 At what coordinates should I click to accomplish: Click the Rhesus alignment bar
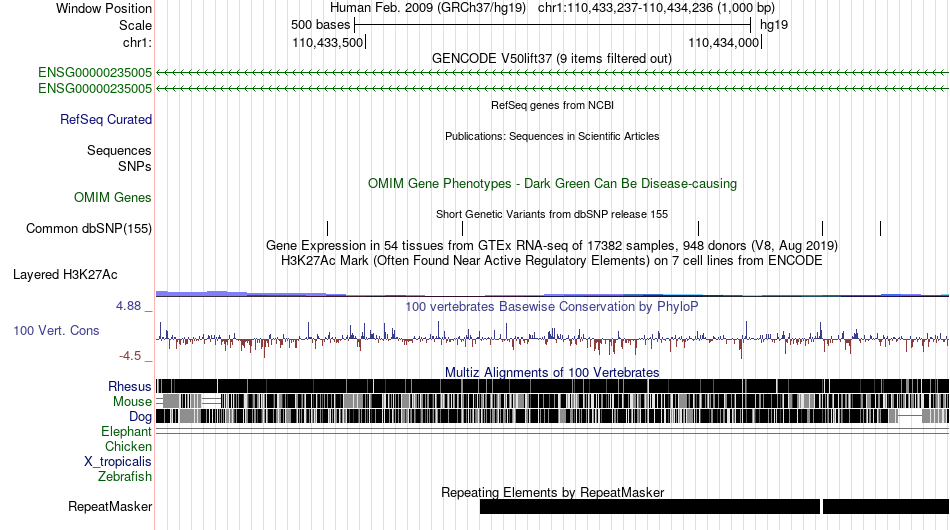(x=552, y=386)
